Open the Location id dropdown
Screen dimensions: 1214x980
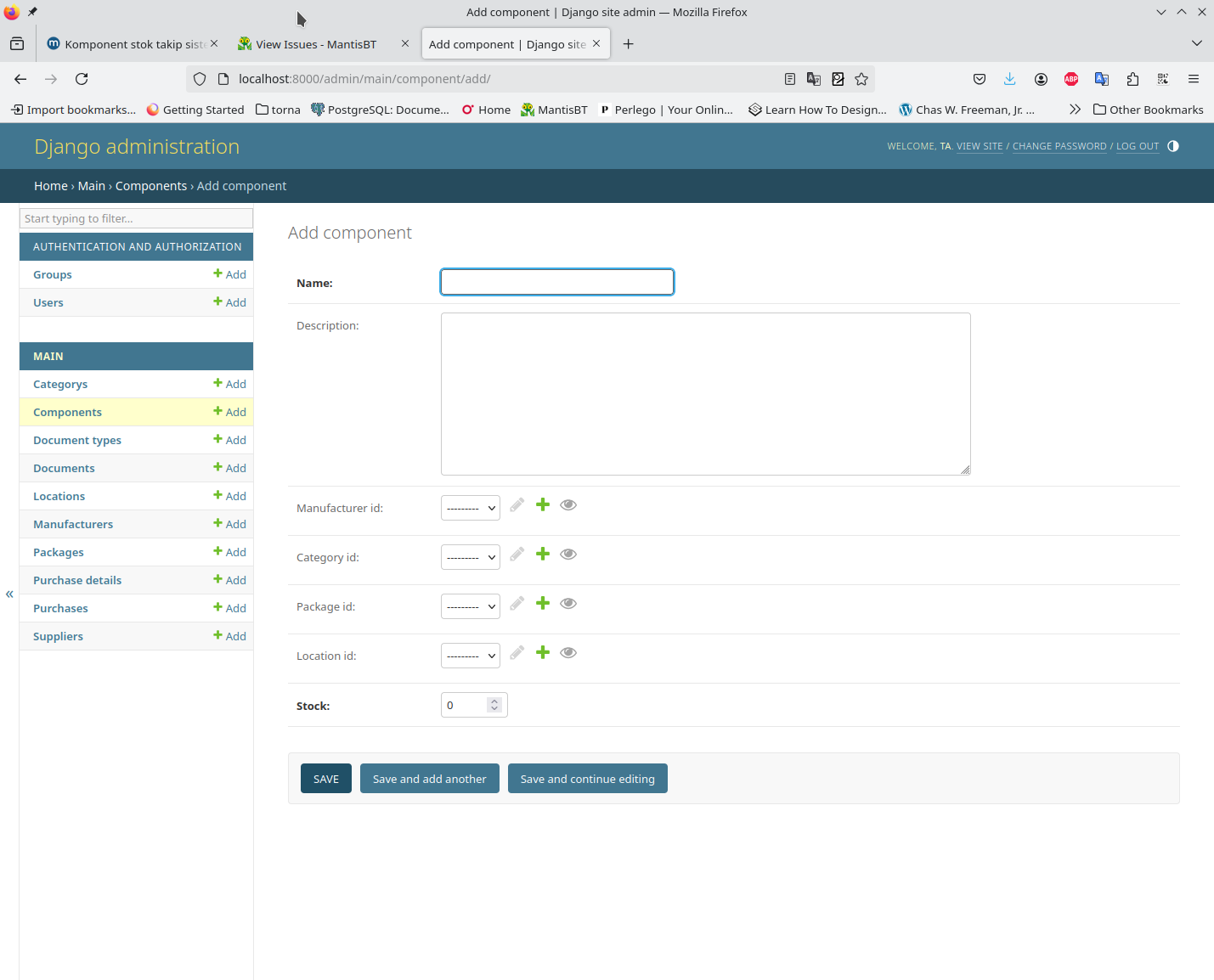coord(471,656)
